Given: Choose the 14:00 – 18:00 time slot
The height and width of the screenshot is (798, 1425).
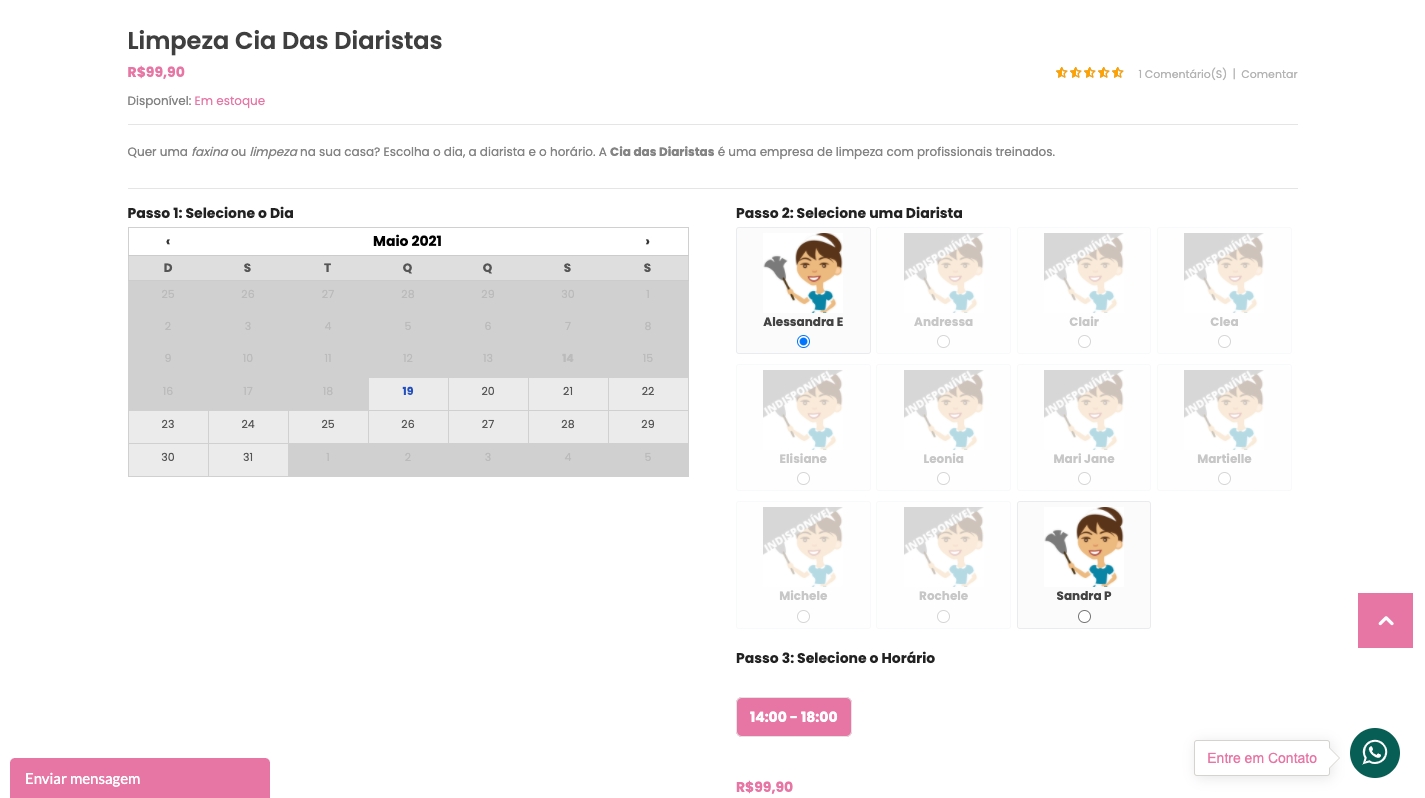Looking at the screenshot, I should click(x=793, y=717).
